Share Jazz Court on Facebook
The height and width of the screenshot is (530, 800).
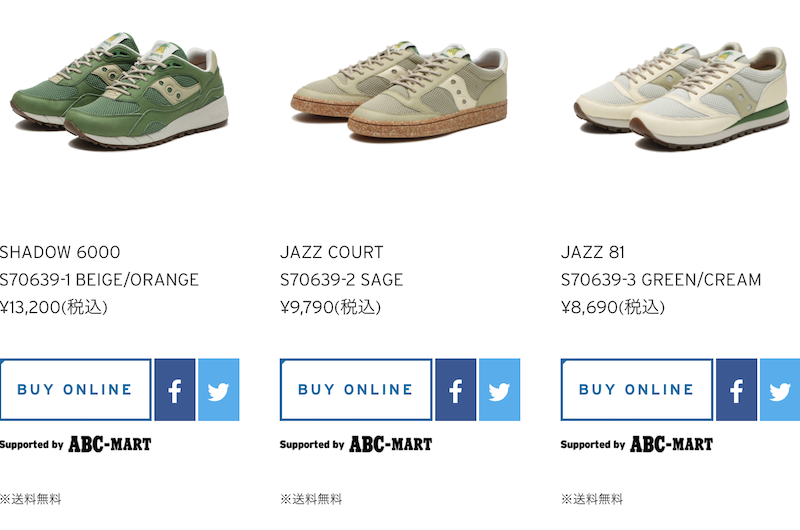(456, 390)
